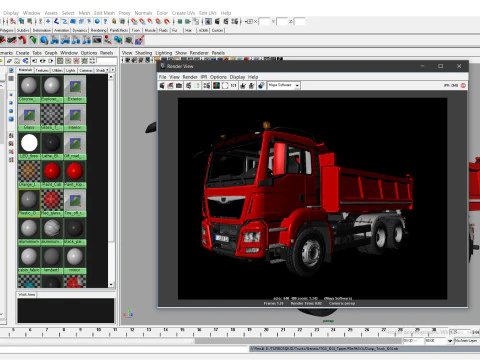Click Remove Image icon in Render View
Screen dimensions: 480x360
pyautogui.click(x=251, y=86)
